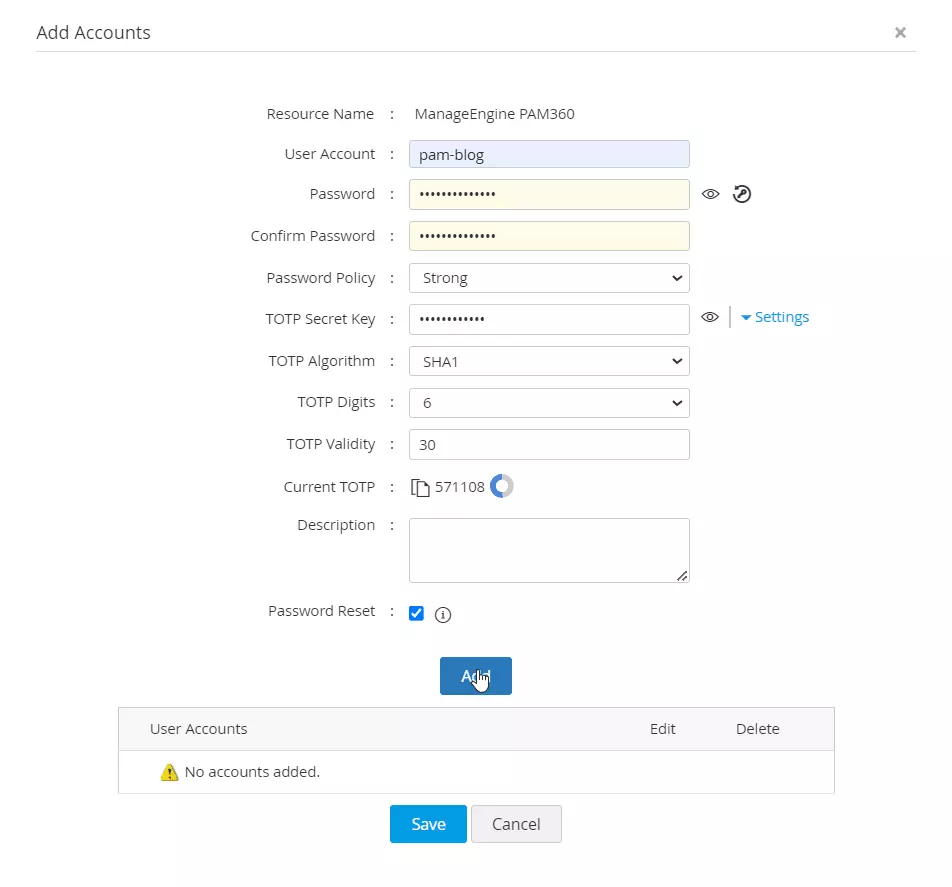
Task: Open the Password Policy dropdown
Action: (x=548, y=278)
